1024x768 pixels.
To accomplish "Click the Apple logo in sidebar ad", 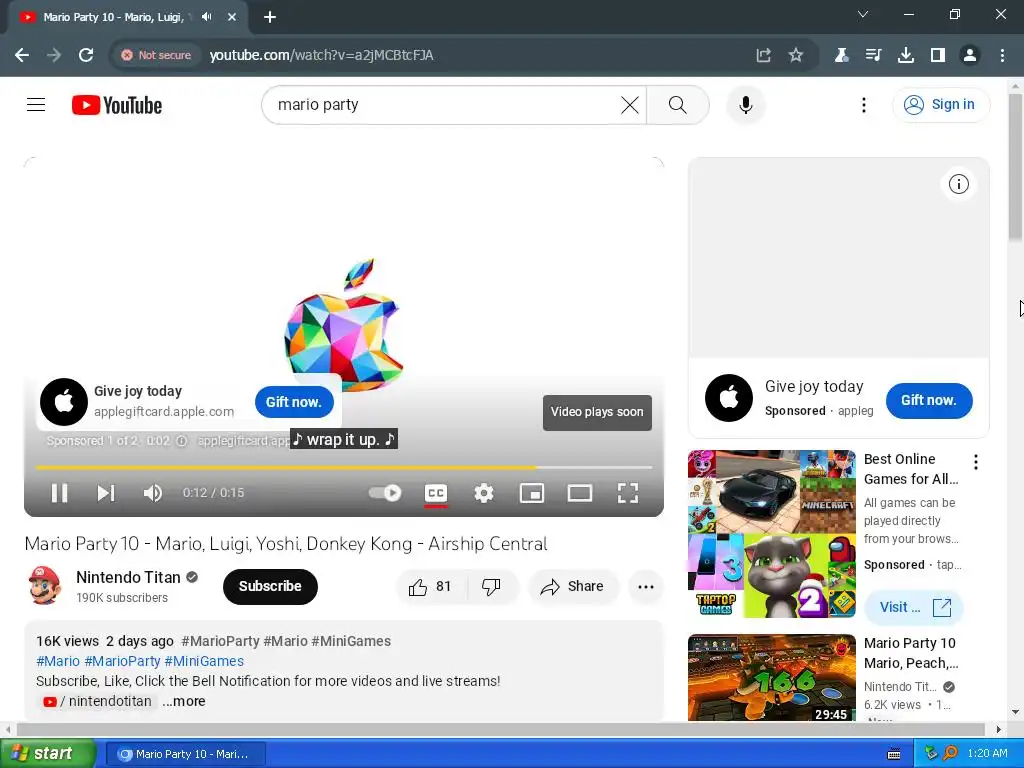I will point(729,398).
